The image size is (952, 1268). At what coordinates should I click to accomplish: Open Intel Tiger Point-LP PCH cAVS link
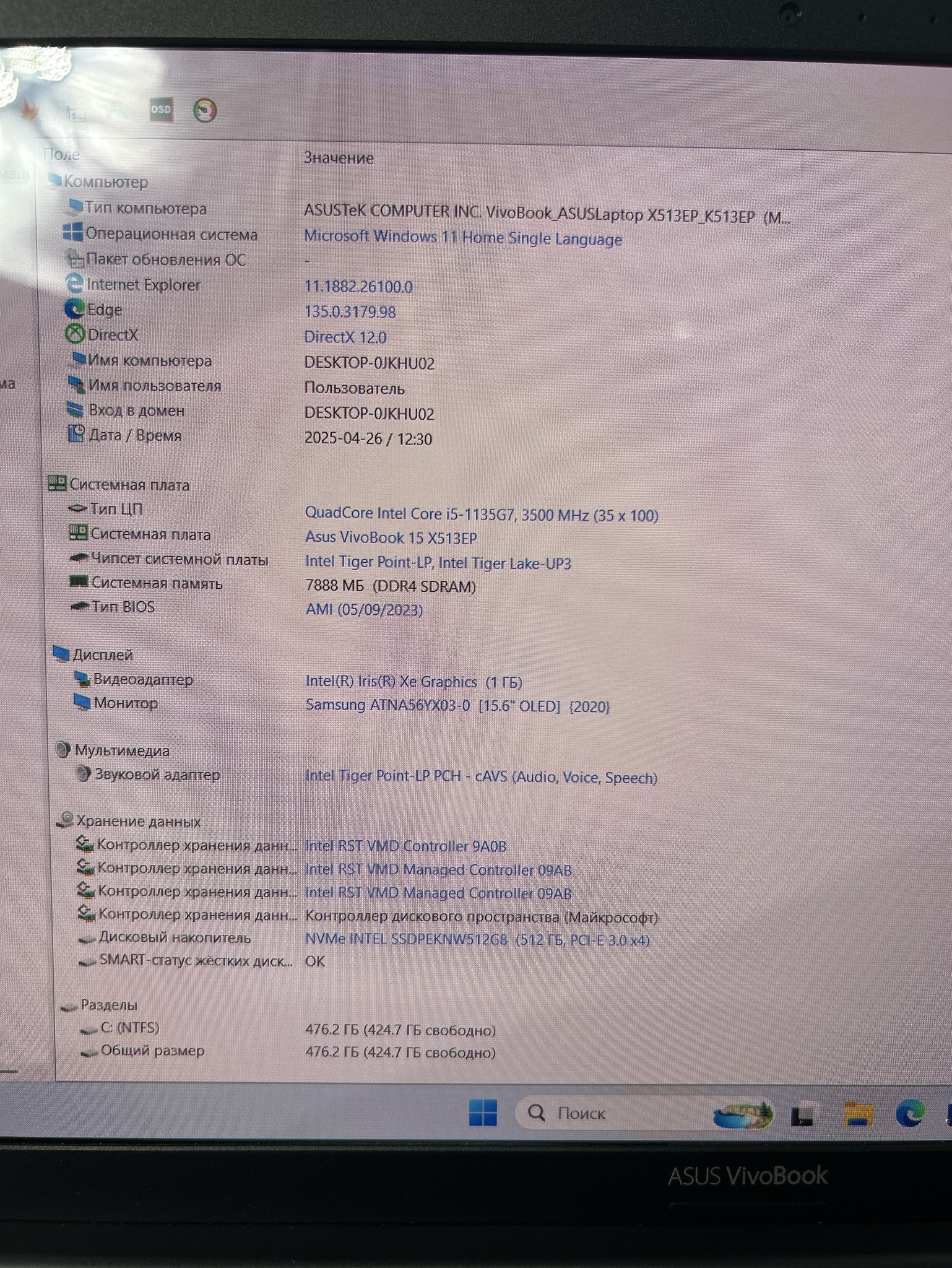click(481, 777)
